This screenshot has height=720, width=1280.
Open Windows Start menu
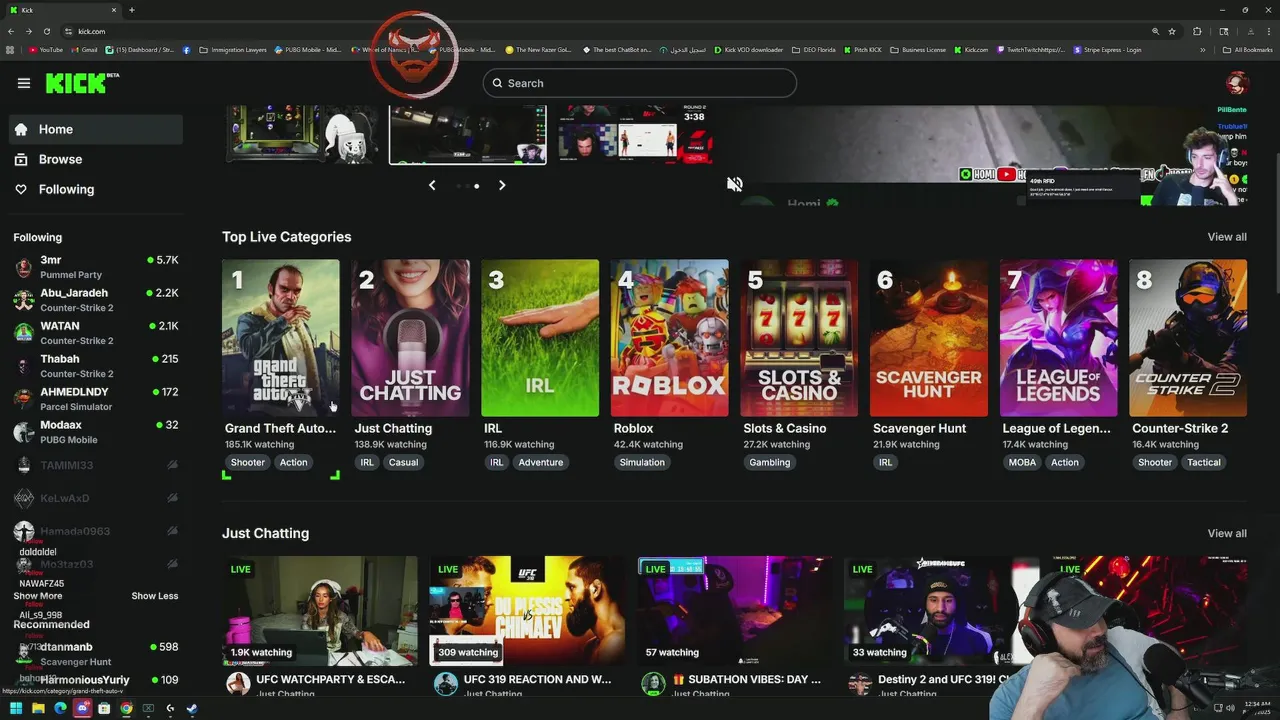[x=16, y=709]
